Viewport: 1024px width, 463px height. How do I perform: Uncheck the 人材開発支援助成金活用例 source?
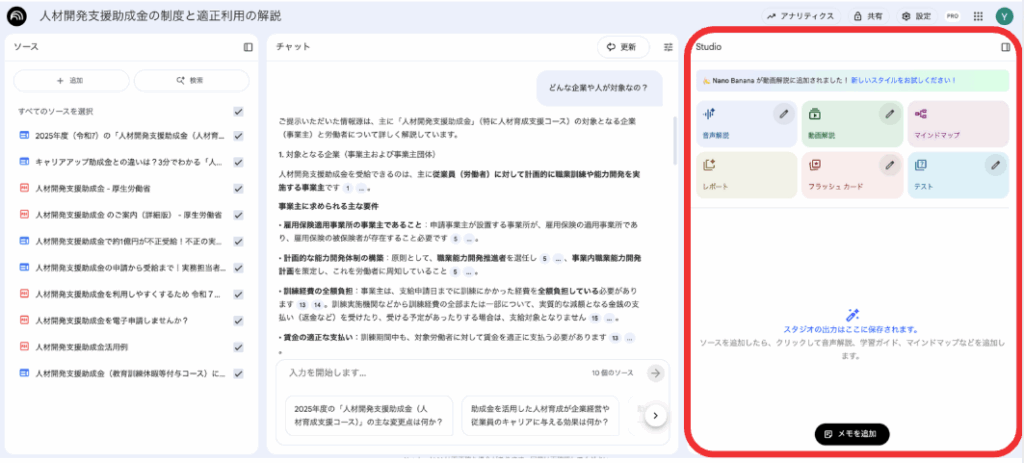(x=238, y=347)
